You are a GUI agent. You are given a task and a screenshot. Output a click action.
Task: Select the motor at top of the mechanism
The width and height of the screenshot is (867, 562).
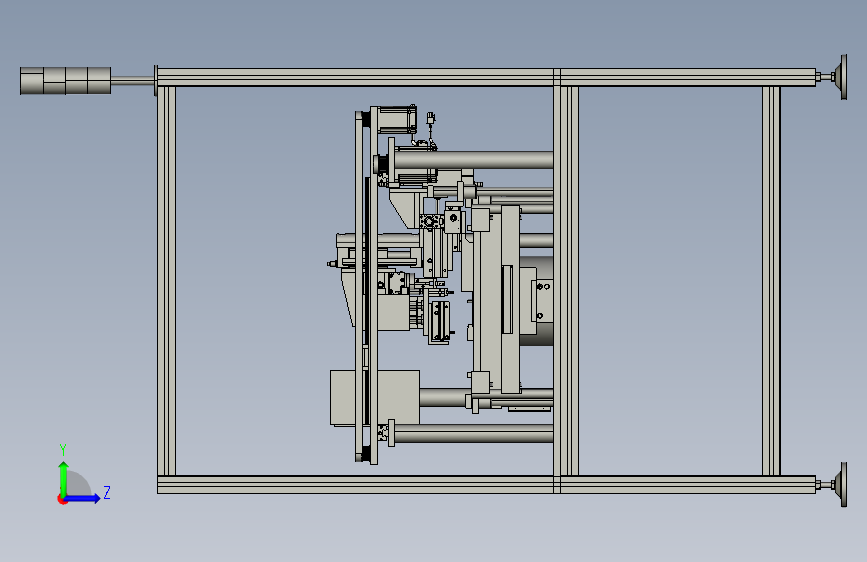pyautogui.click(x=397, y=119)
